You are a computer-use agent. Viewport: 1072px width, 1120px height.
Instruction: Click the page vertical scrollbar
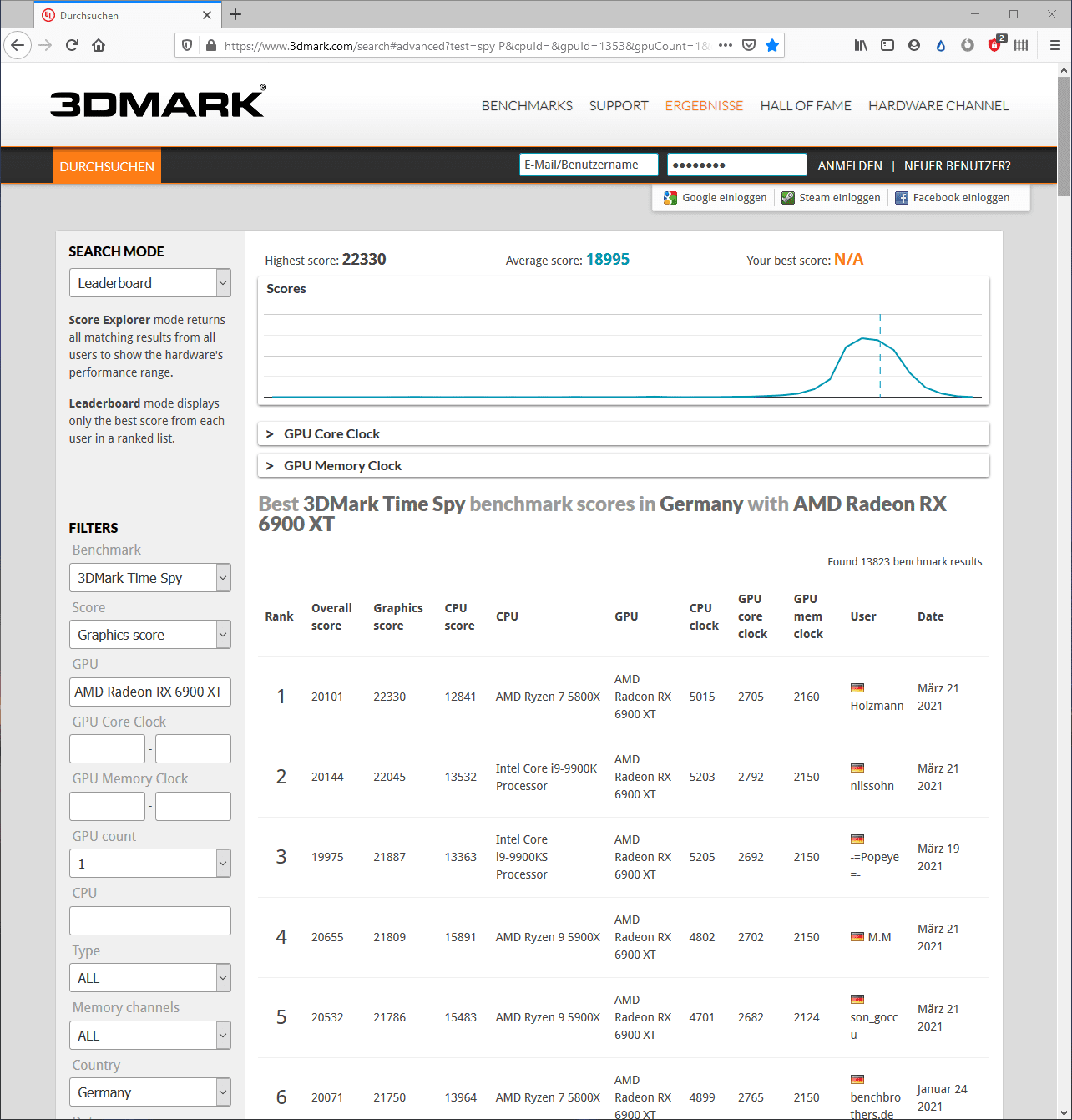[x=1064, y=136]
